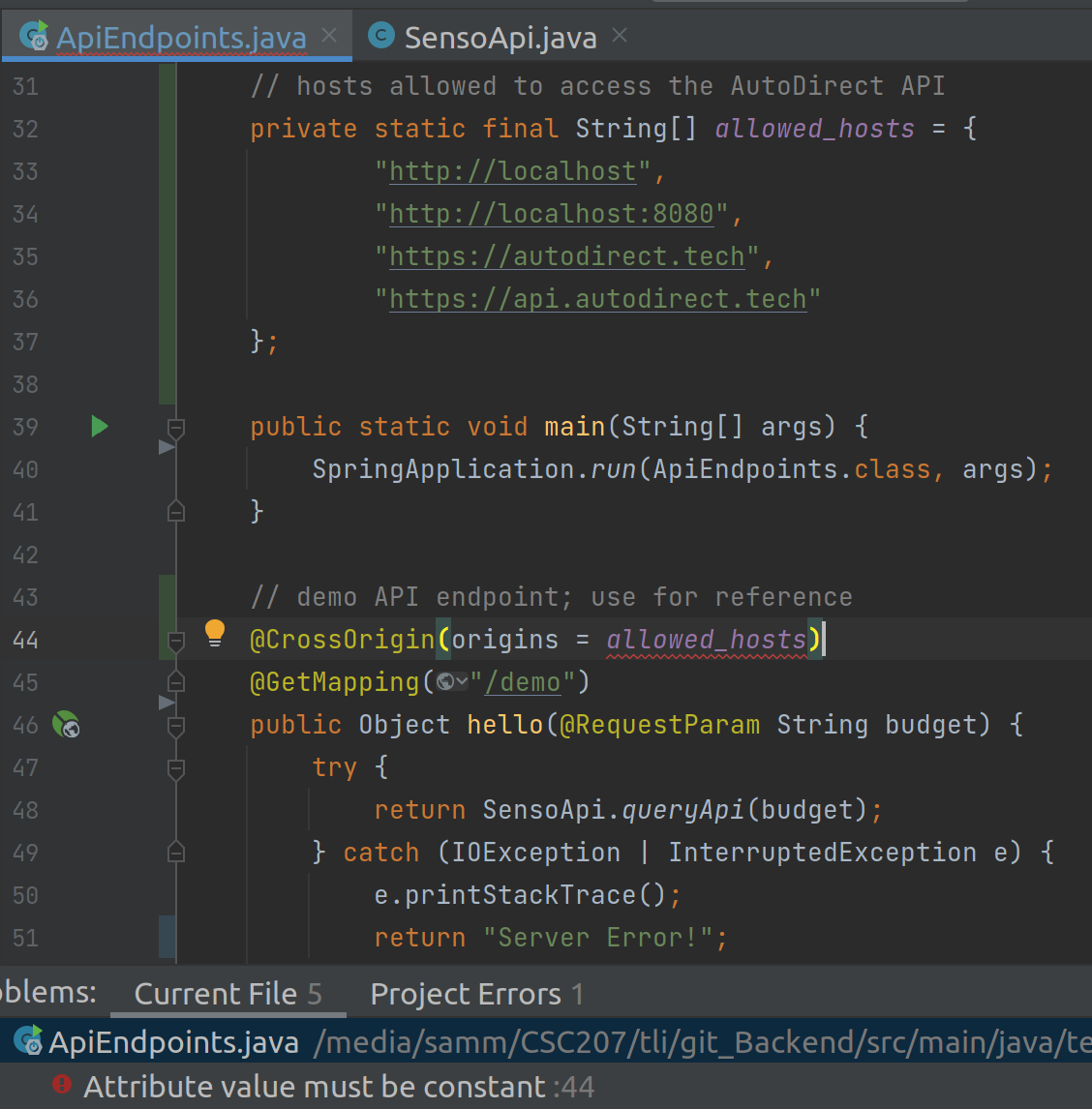The height and width of the screenshot is (1109, 1092).
Task: Click the https://autodirect.tech string link
Action: (566, 255)
